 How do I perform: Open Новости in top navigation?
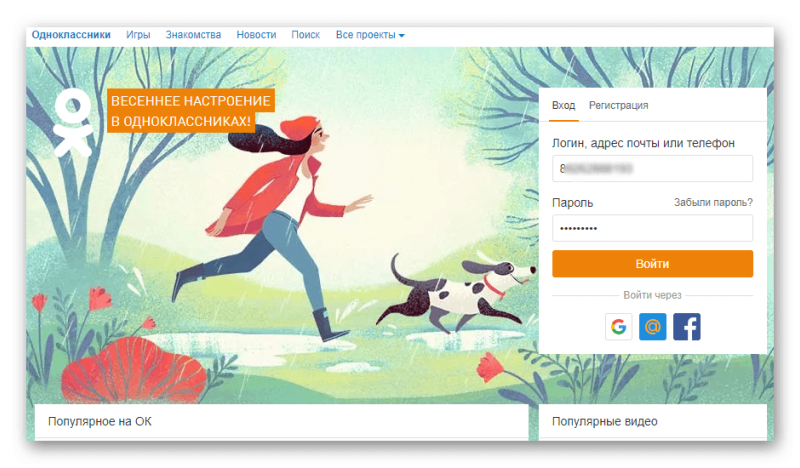click(256, 35)
